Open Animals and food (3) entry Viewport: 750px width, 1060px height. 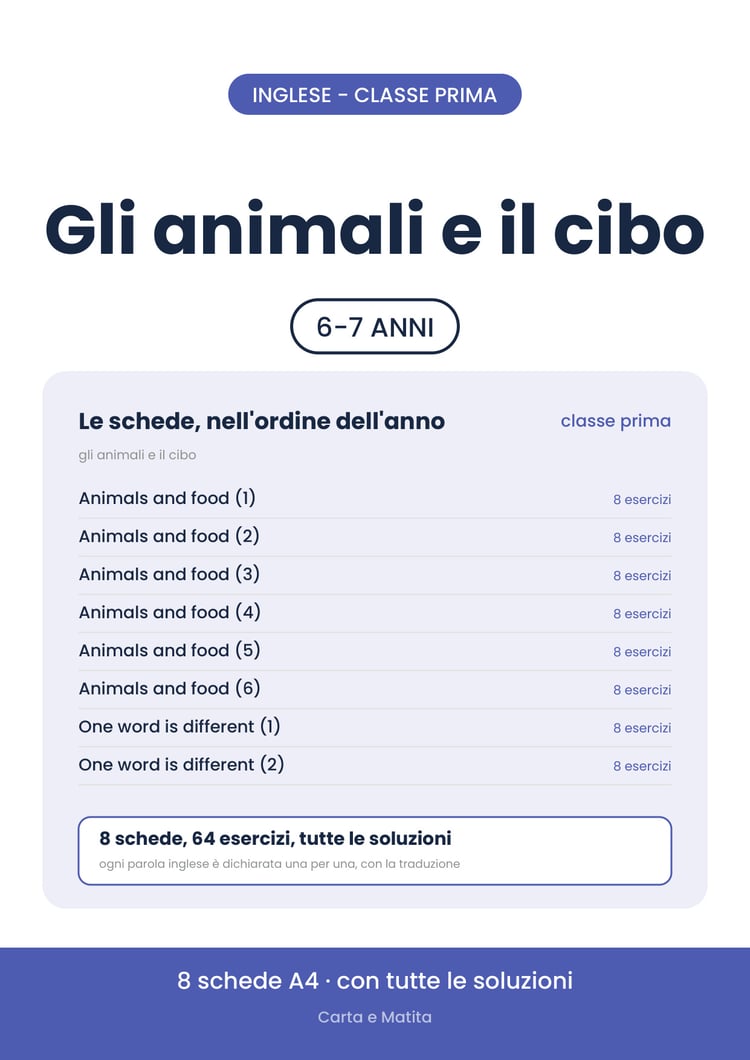(x=375, y=575)
